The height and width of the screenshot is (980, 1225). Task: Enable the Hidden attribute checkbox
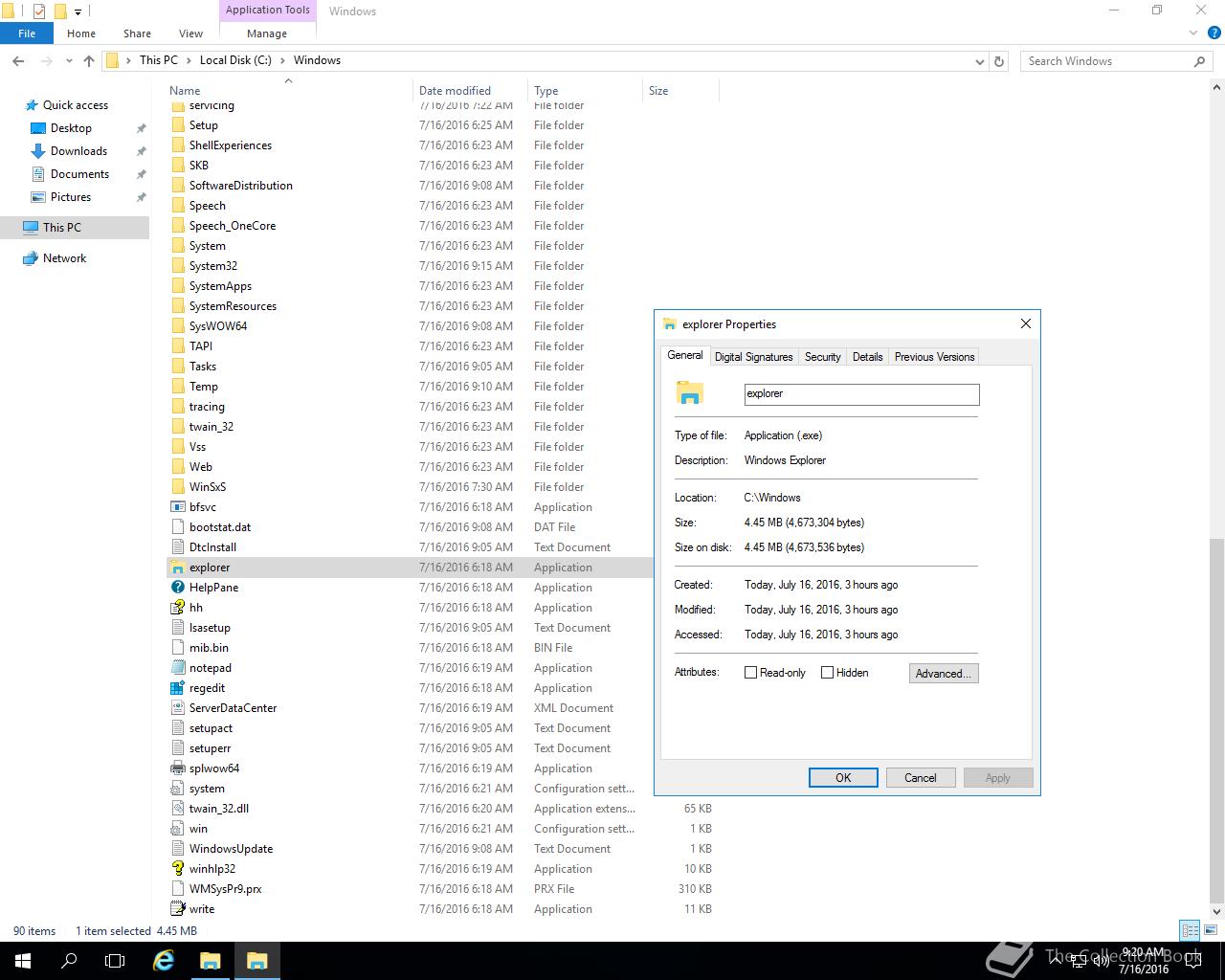pos(828,673)
